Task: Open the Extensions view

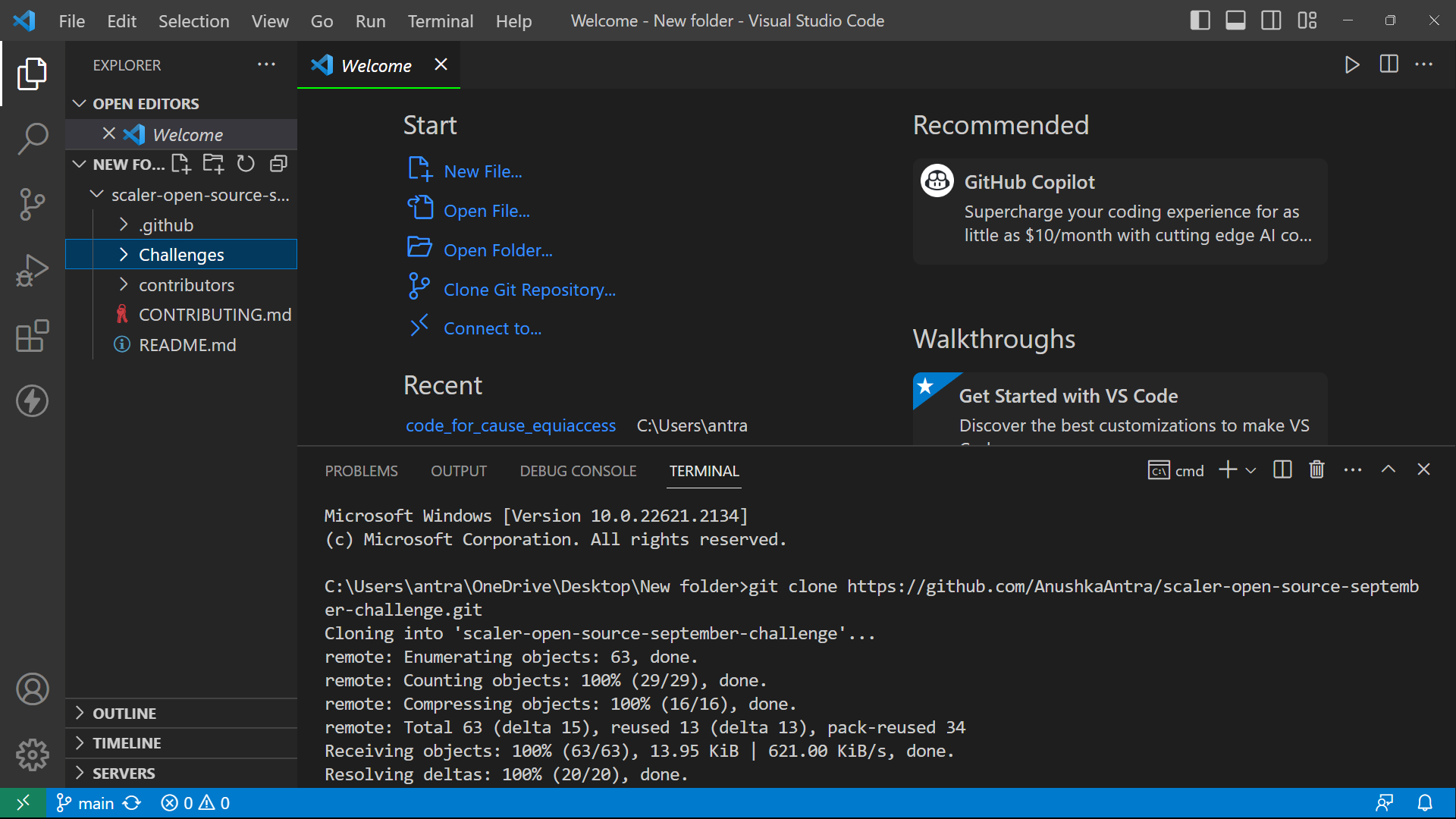Action: point(32,336)
